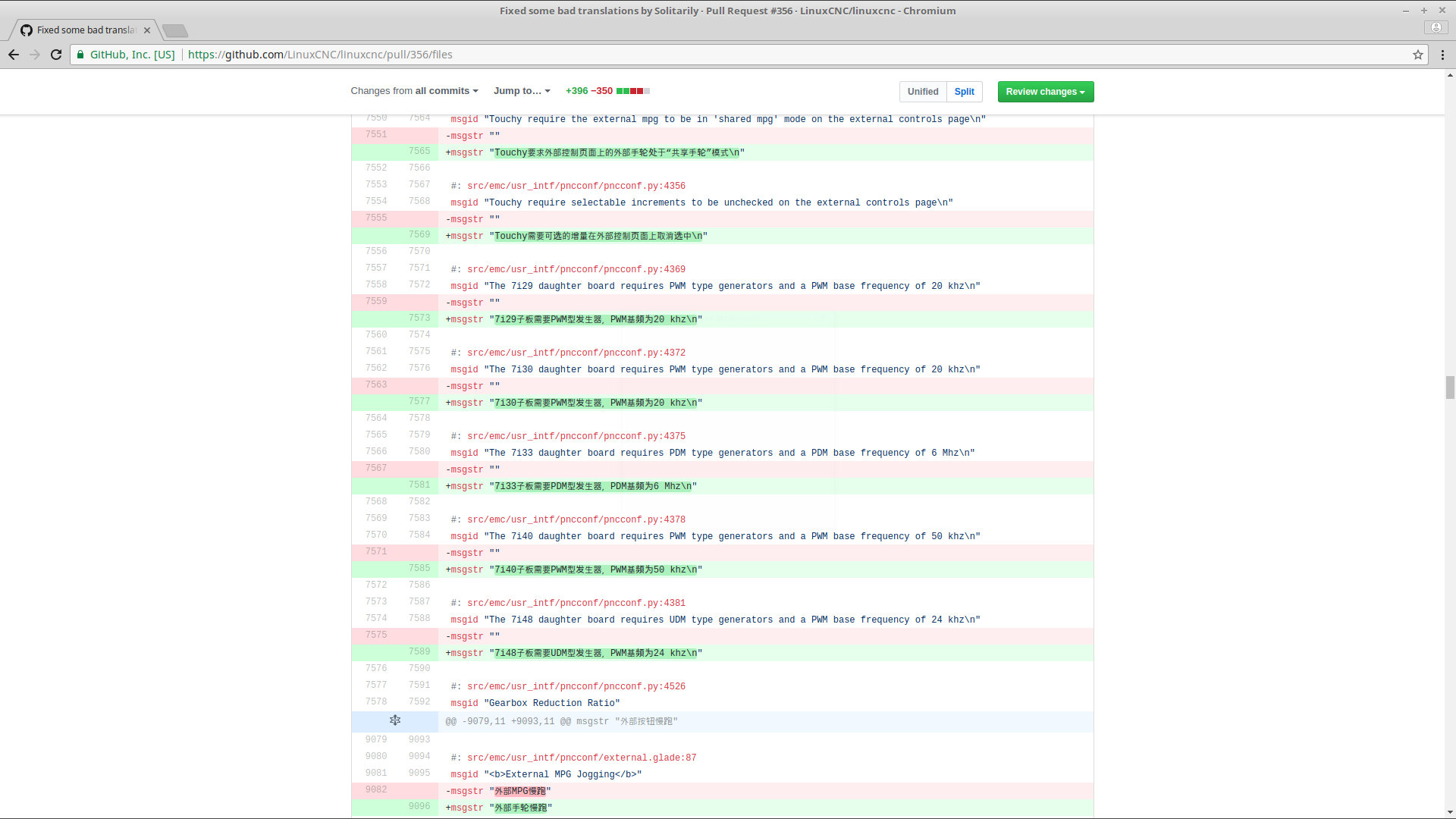
Task: Expand hidden diff lines icon above line 9079
Action: 395,720
